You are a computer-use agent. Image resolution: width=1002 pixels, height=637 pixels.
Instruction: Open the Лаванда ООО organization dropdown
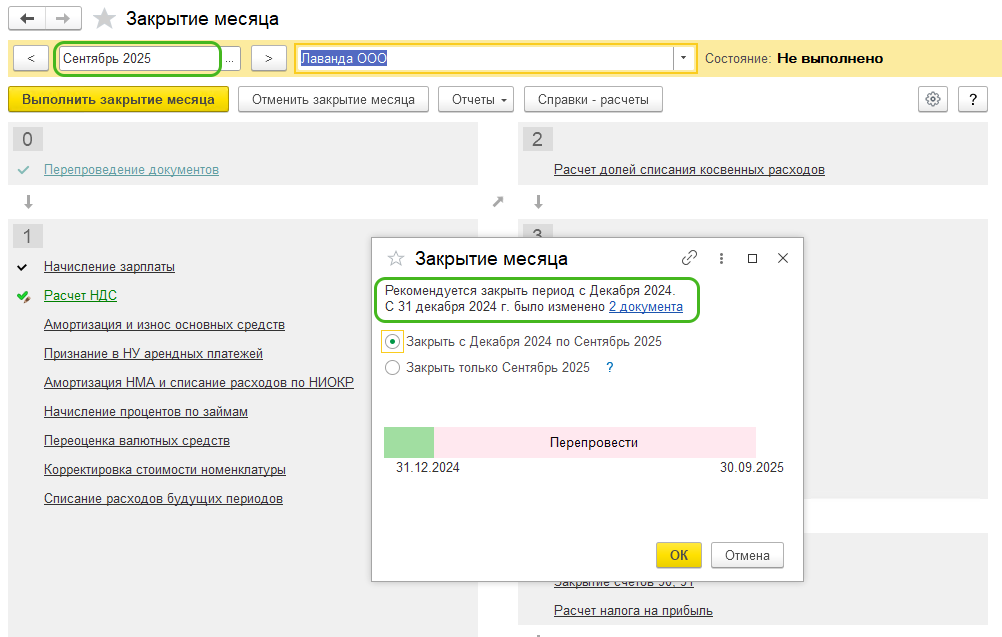coord(683,58)
